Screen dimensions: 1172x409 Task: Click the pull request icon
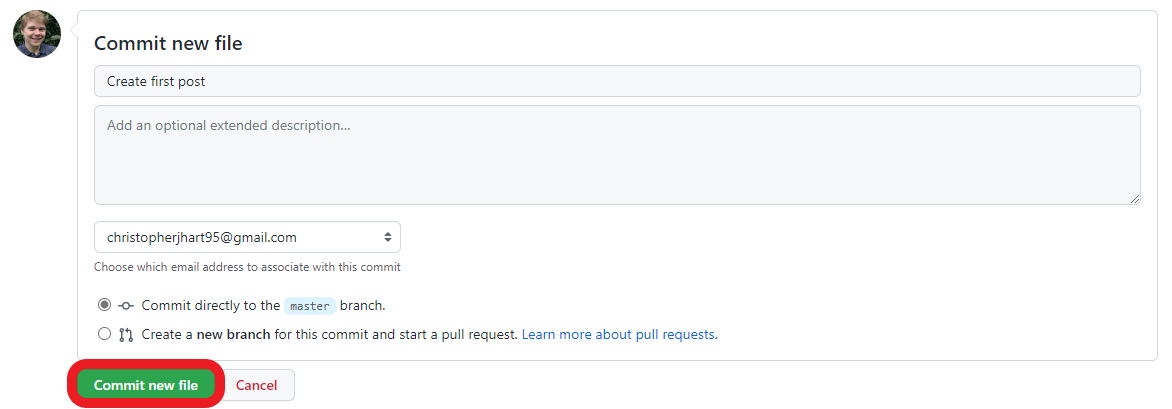coord(126,335)
